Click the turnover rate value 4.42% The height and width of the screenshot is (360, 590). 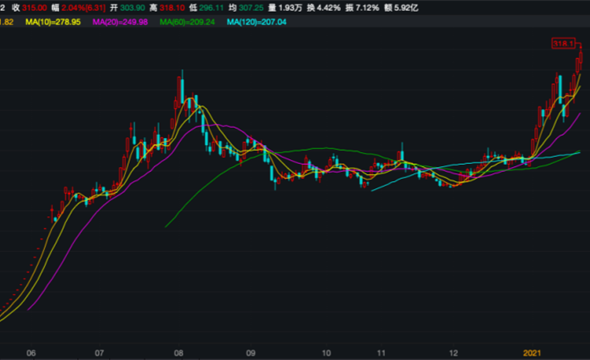[328, 8]
